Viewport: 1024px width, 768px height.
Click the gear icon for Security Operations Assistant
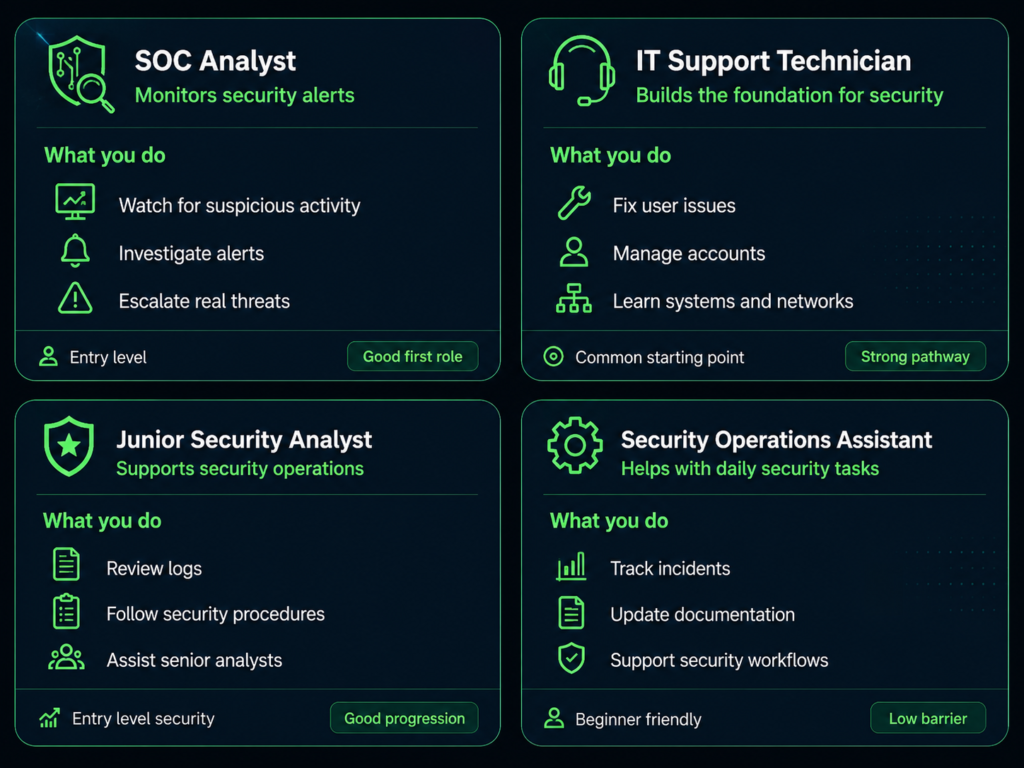click(x=575, y=445)
